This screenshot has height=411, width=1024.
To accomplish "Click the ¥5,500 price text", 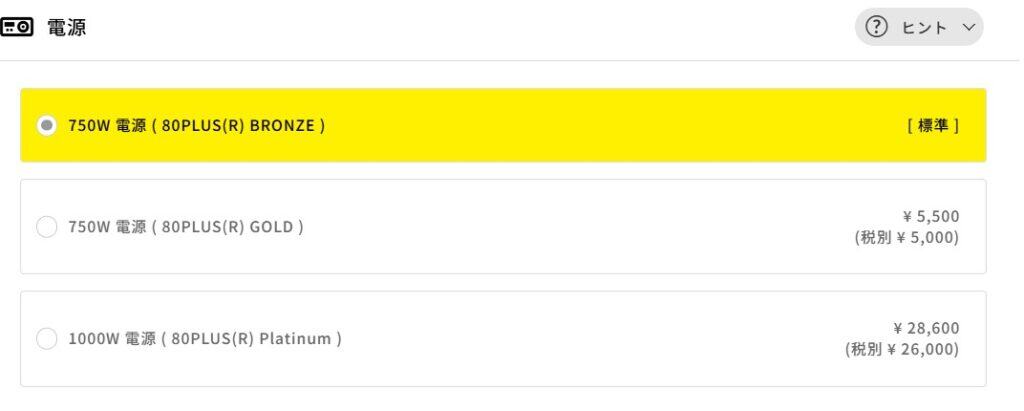I will click(x=931, y=216).
